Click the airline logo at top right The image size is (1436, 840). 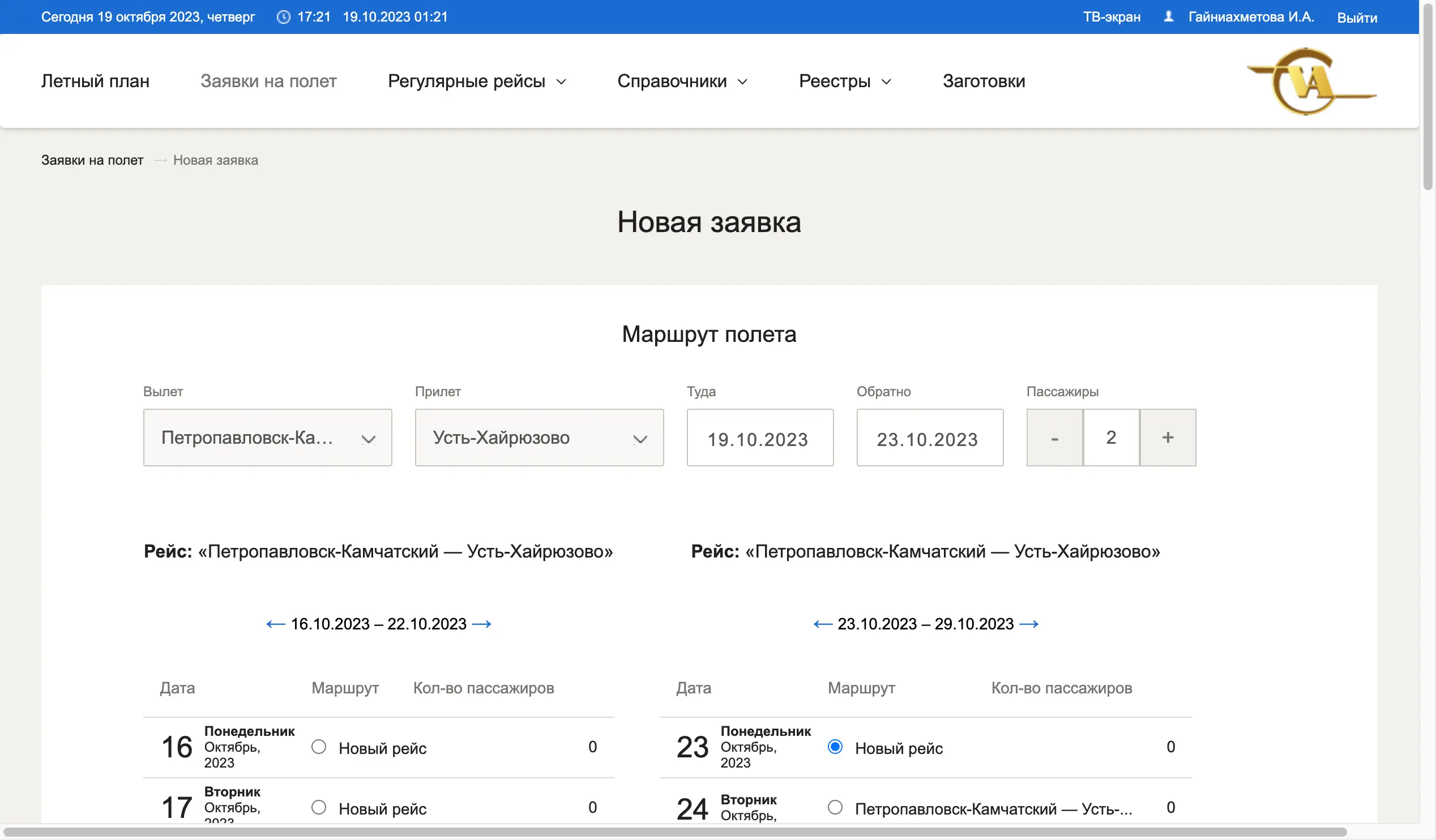point(1310,81)
